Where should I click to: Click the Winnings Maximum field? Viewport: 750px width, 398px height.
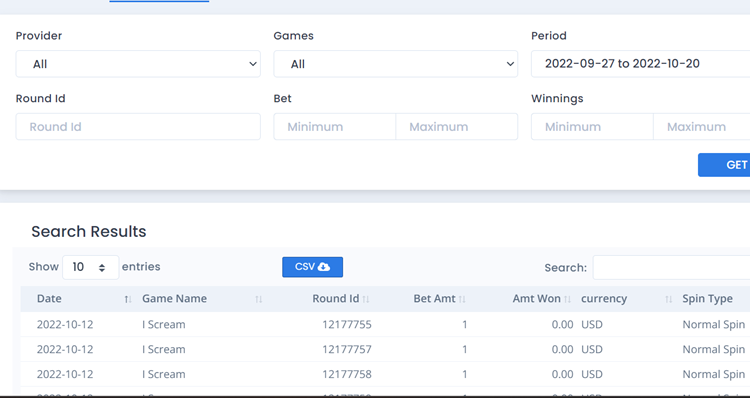pos(701,127)
